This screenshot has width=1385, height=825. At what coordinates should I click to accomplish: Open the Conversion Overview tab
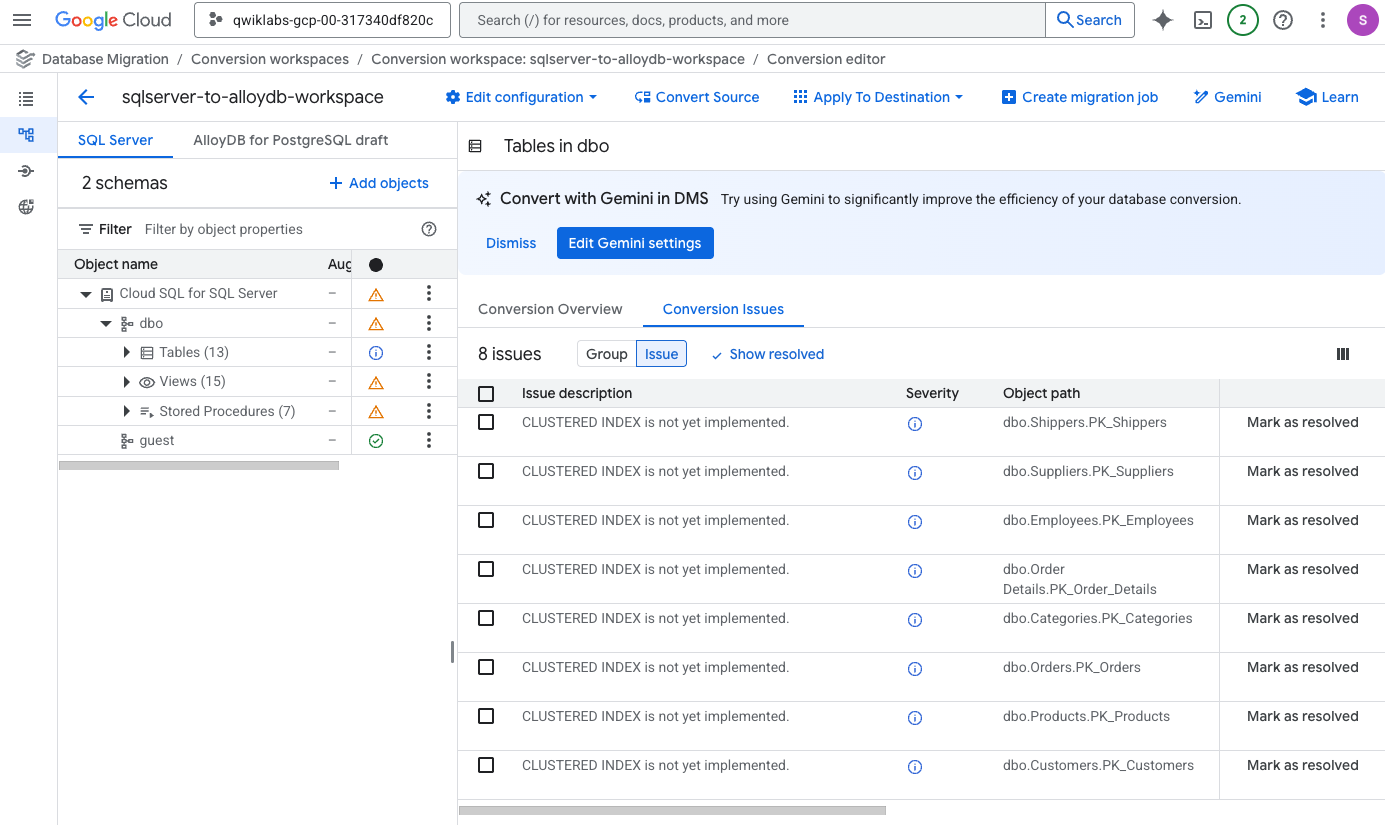pyautogui.click(x=550, y=309)
